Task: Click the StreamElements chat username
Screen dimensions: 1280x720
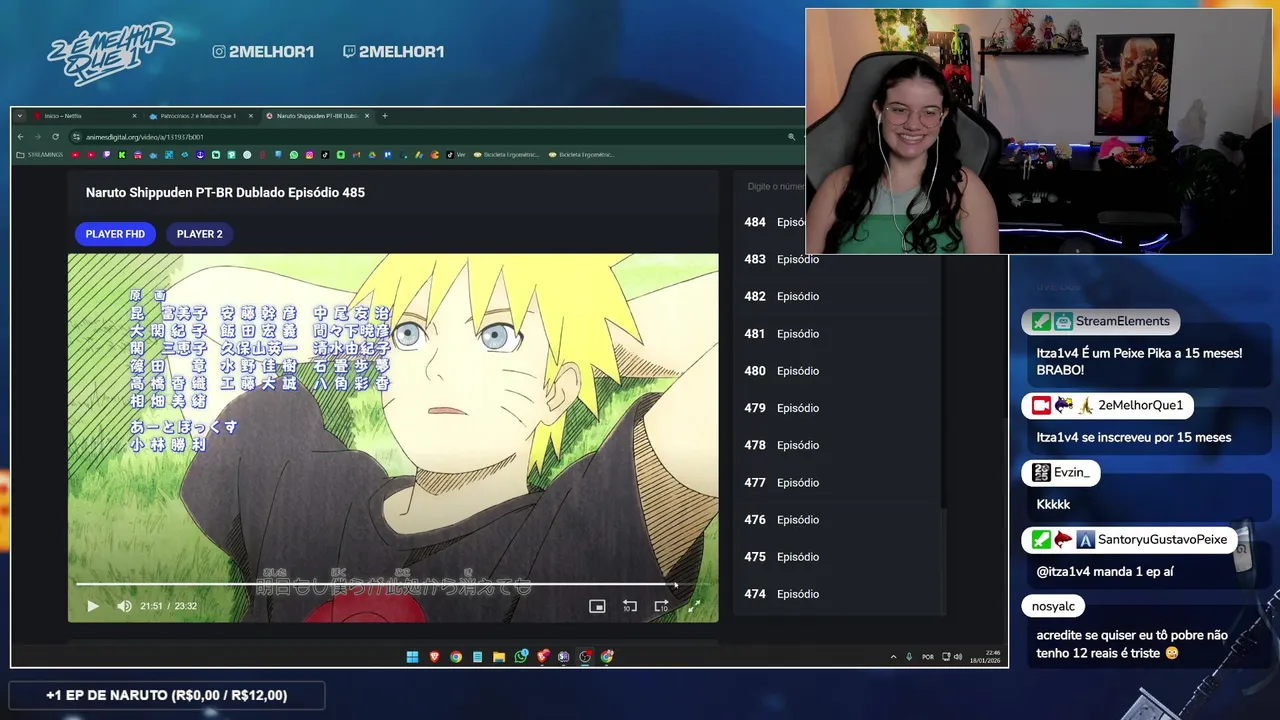Action: (1122, 321)
